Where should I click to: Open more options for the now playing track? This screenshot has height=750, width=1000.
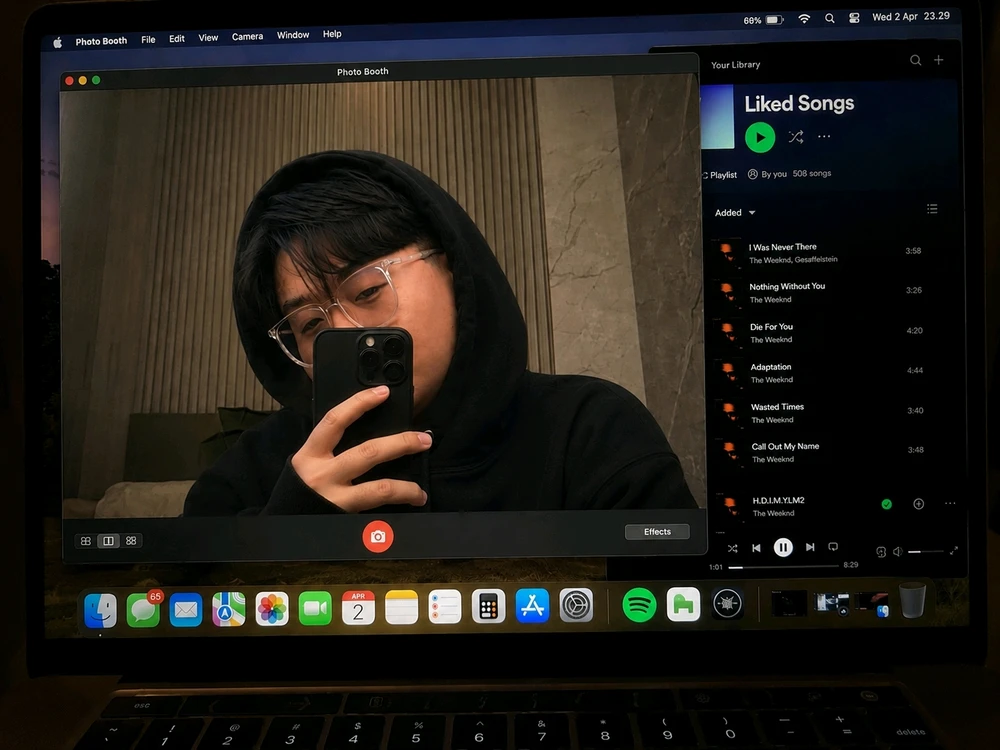pos(950,503)
